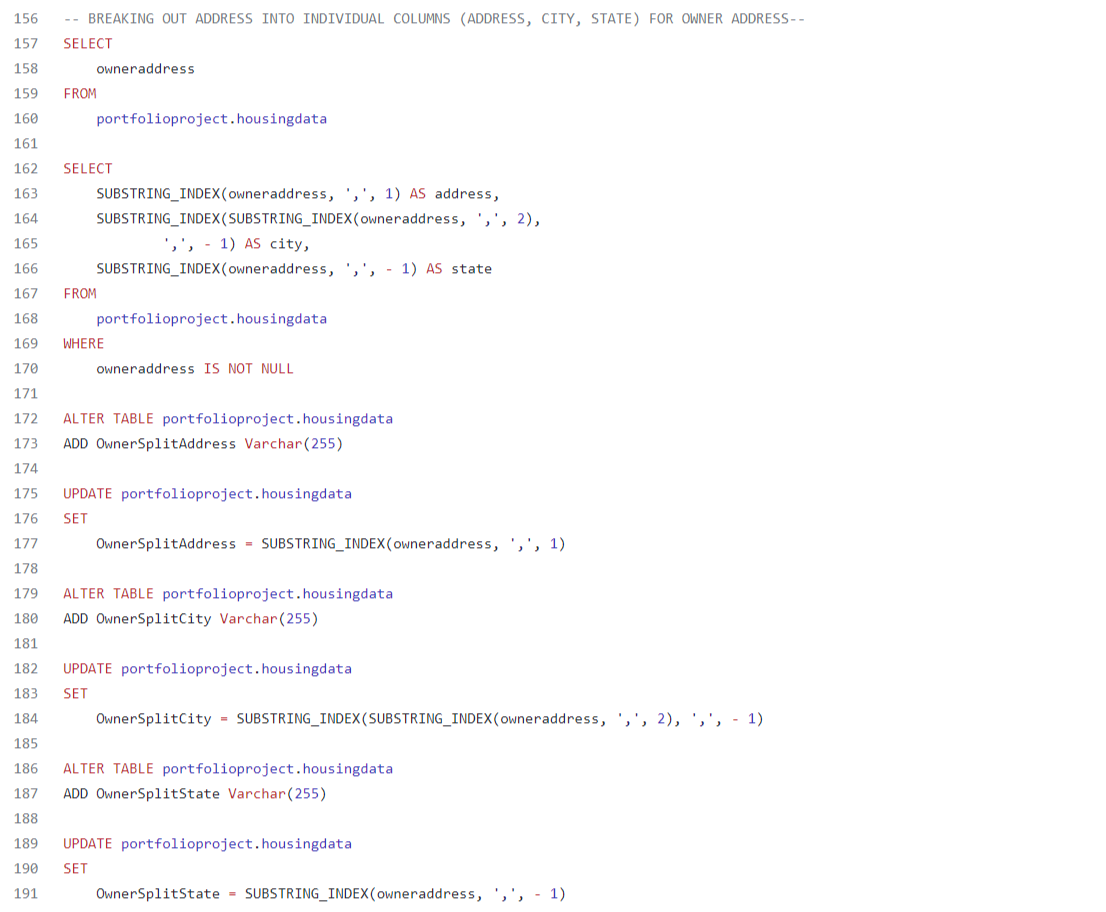Click 'ALTER TABLE' on line 179
This screenshot has width=1106, height=912.
pos(108,594)
